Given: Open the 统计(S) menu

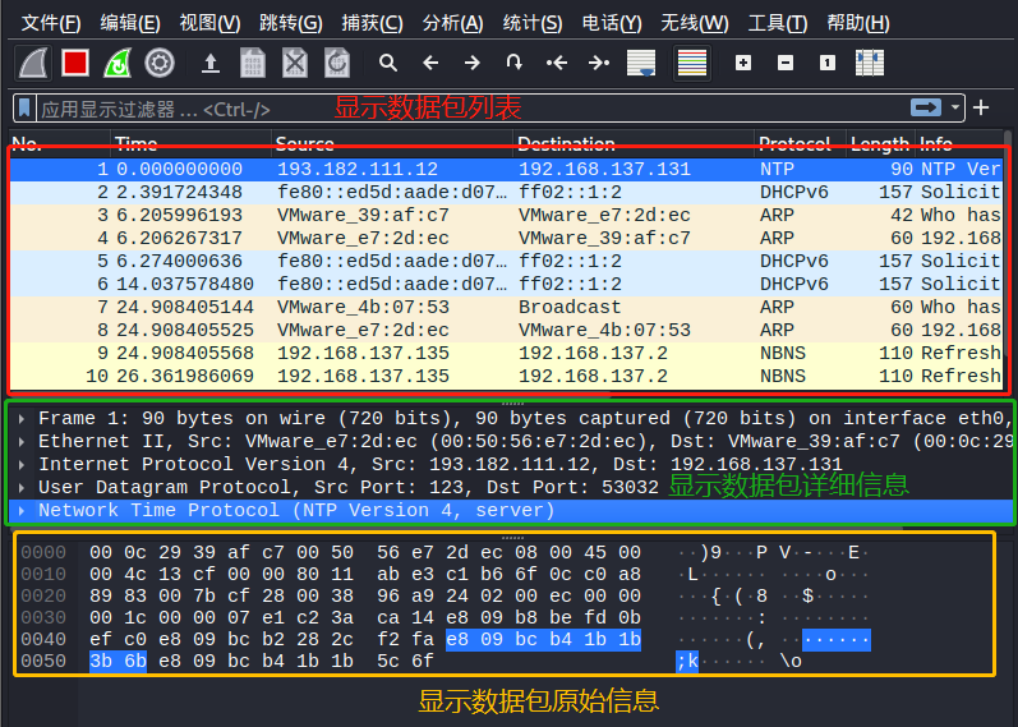Looking at the screenshot, I should tap(532, 23).
